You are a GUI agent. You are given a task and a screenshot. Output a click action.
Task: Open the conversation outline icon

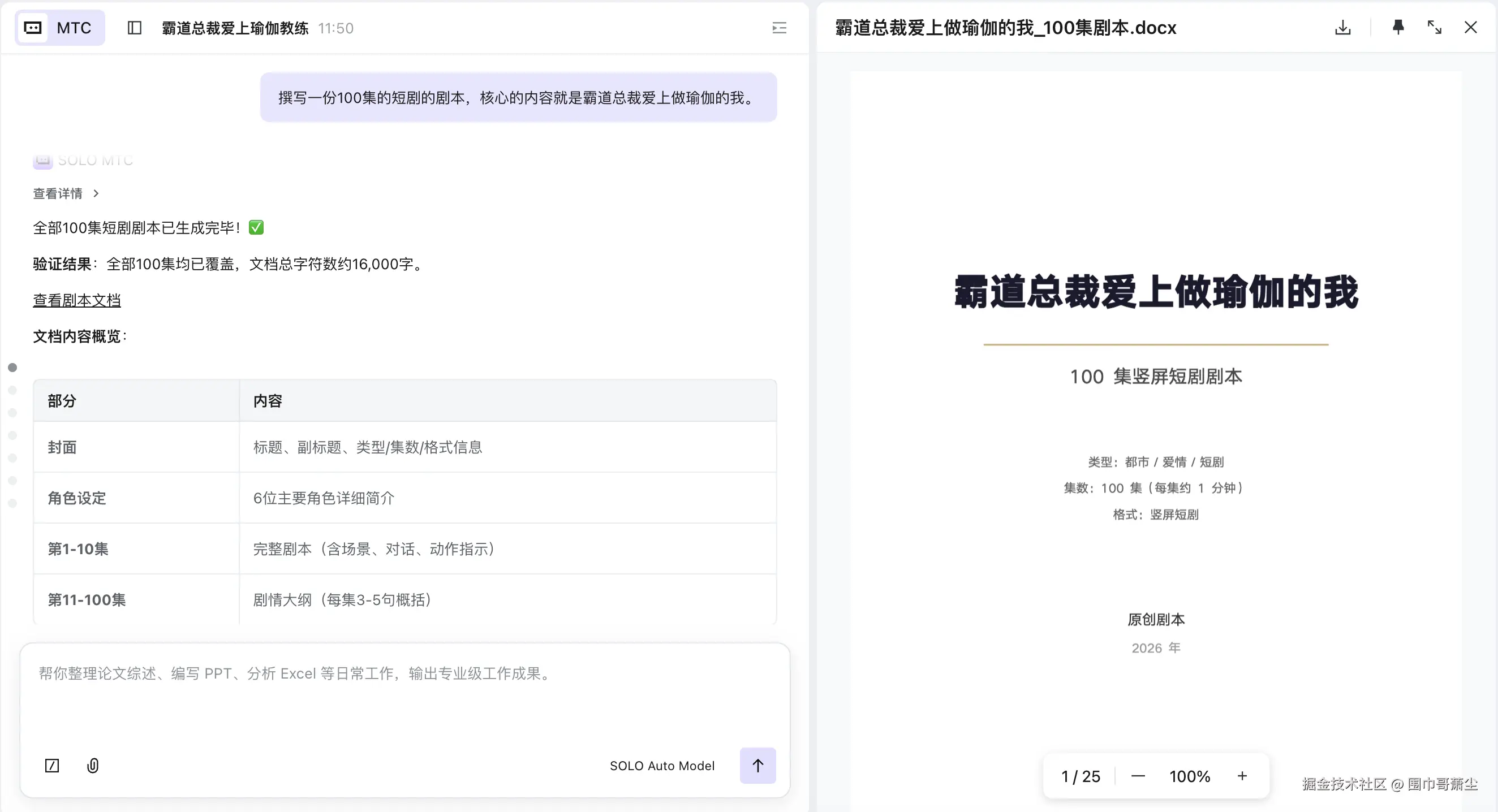tap(778, 27)
